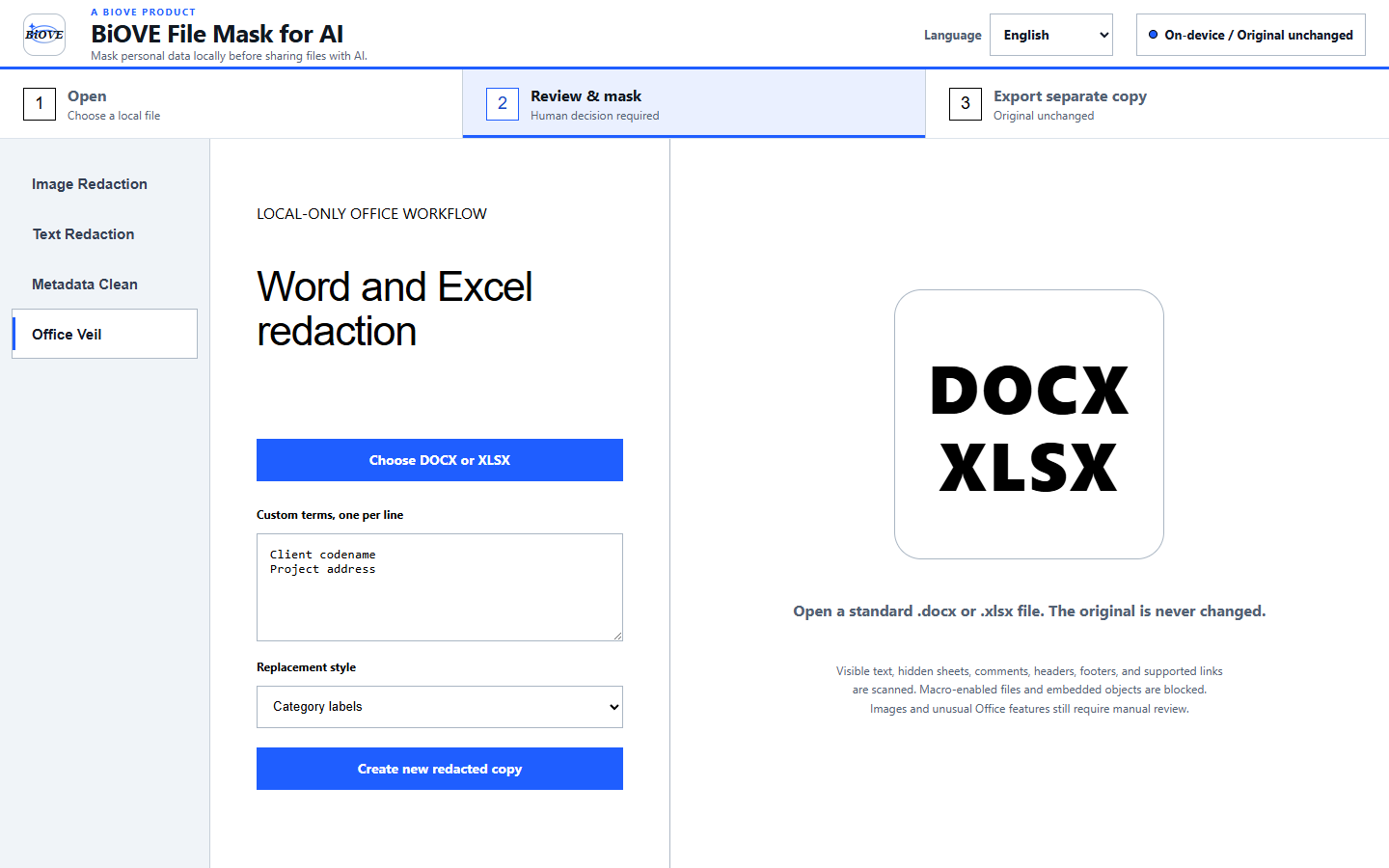Click the 'Mask personal data locally' tagline
This screenshot has height=868, width=1389.
229,56
